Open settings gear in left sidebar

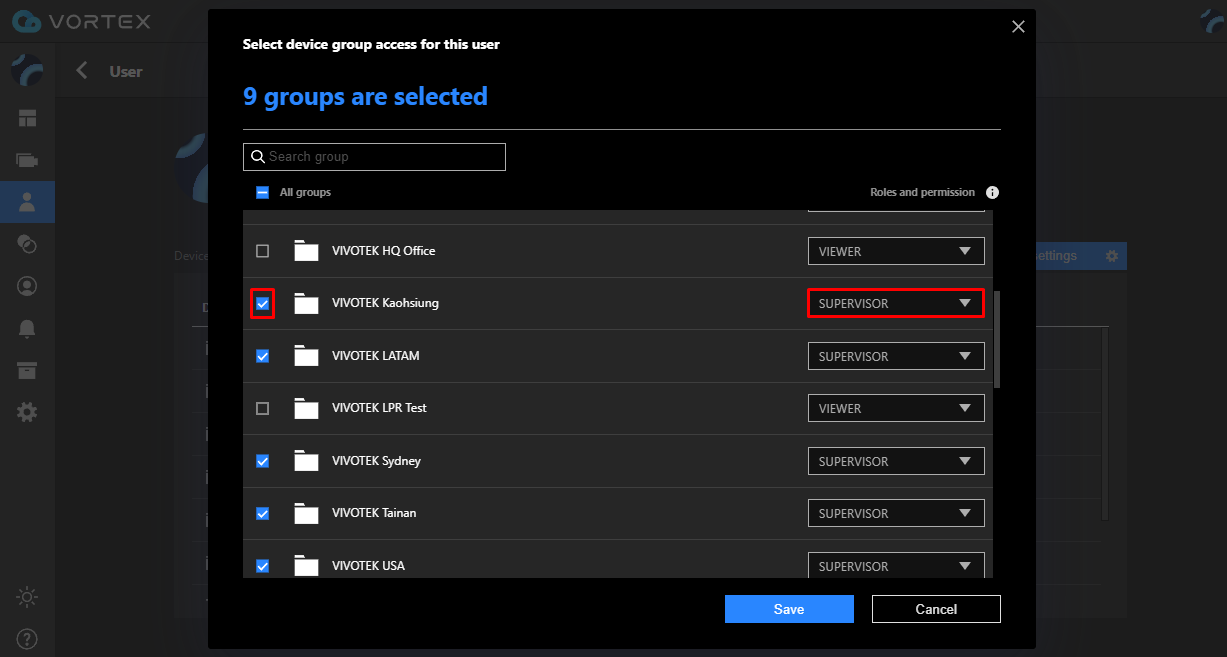(x=27, y=412)
